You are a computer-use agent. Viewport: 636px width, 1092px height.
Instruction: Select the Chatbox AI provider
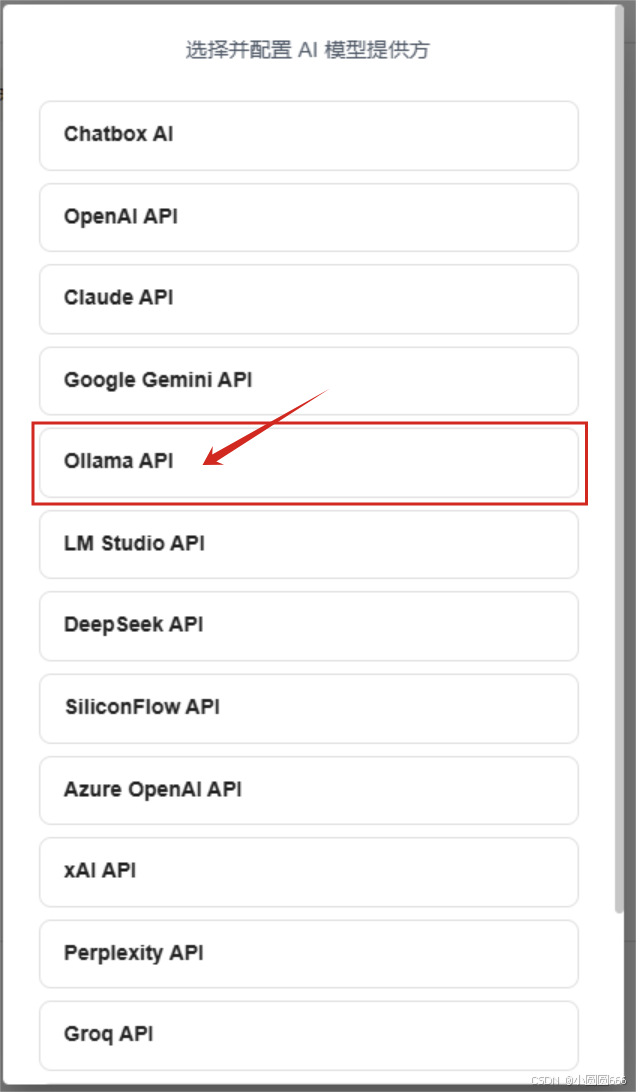[x=309, y=136]
